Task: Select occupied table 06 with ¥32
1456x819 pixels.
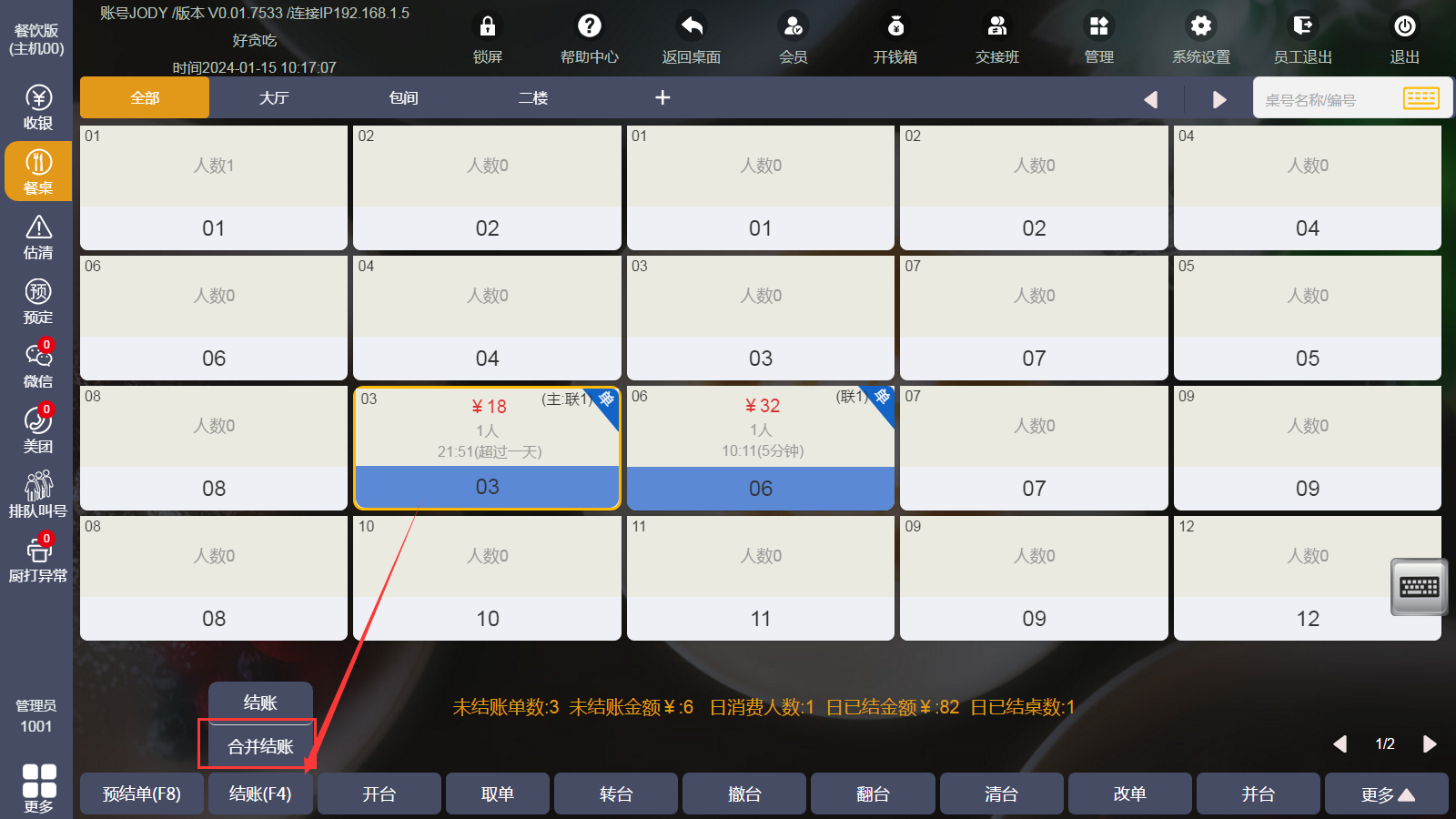Action: (761, 448)
